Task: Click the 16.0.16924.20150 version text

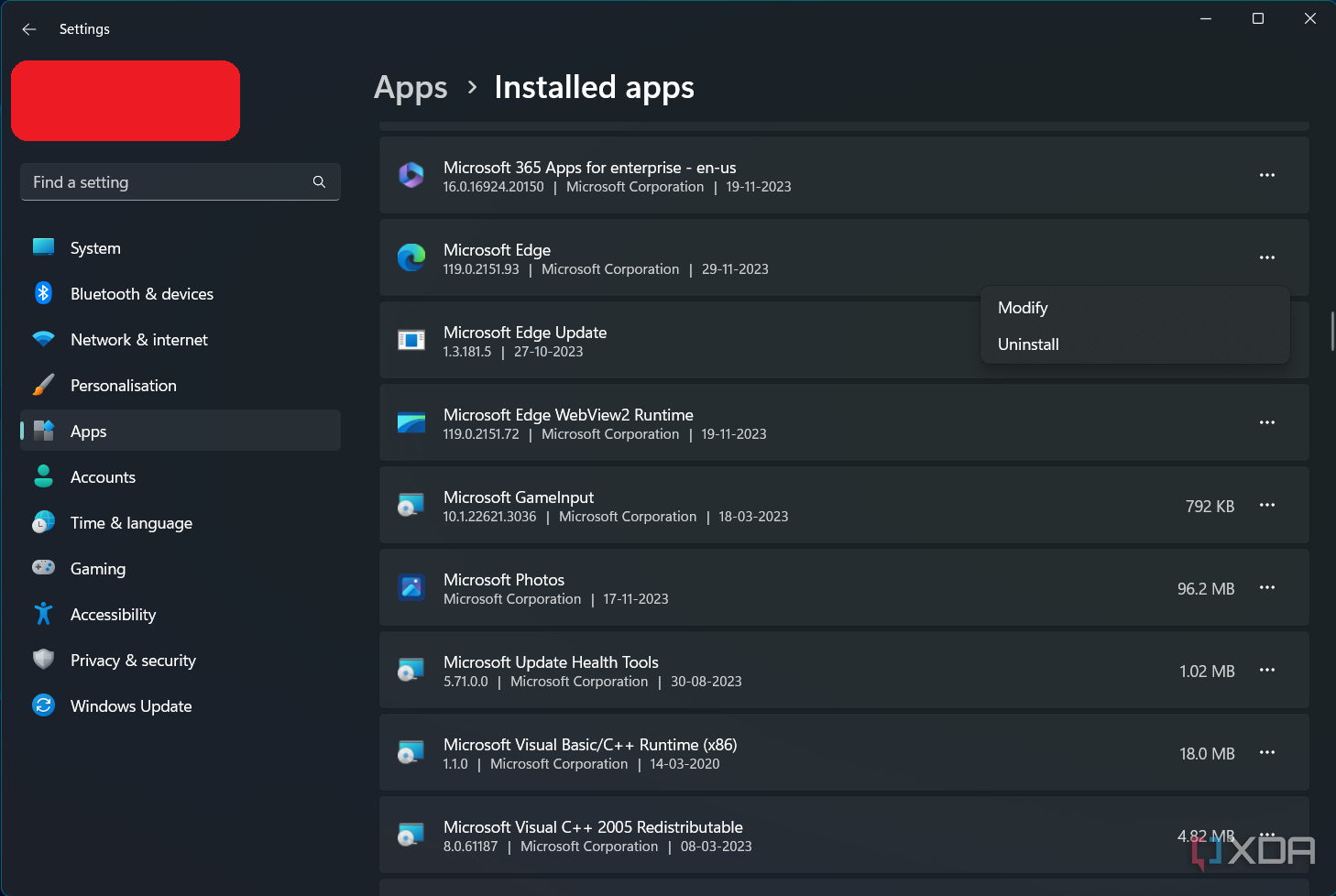Action: tap(493, 187)
